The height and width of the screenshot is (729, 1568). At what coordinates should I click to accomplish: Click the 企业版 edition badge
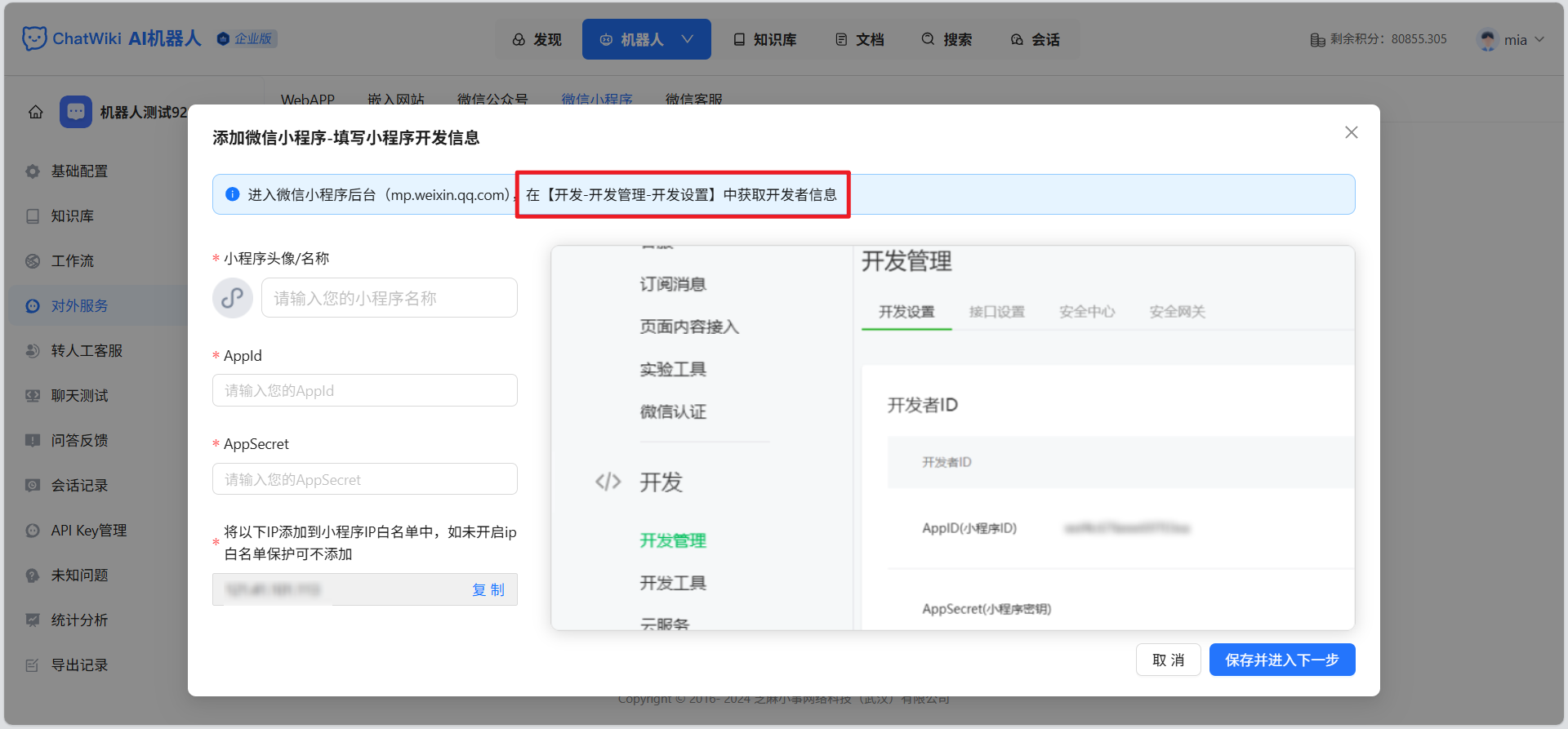tap(247, 38)
